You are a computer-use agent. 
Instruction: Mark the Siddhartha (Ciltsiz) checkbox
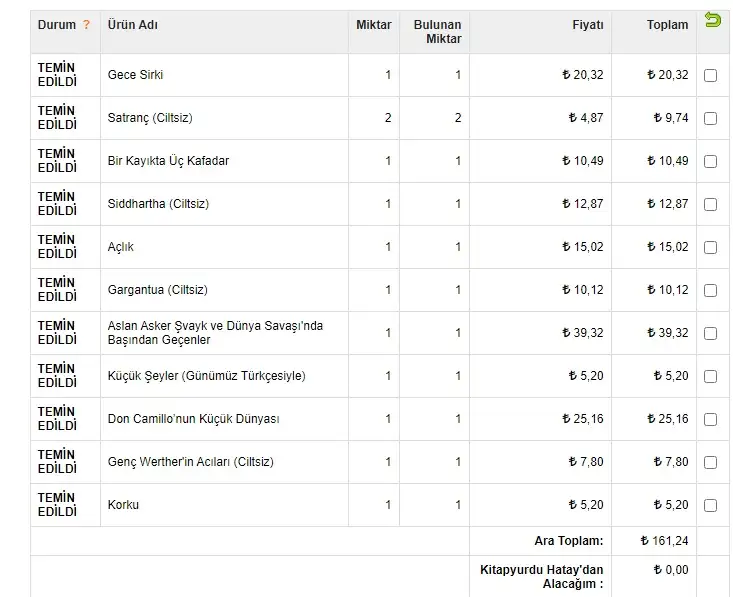tap(711, 204)
